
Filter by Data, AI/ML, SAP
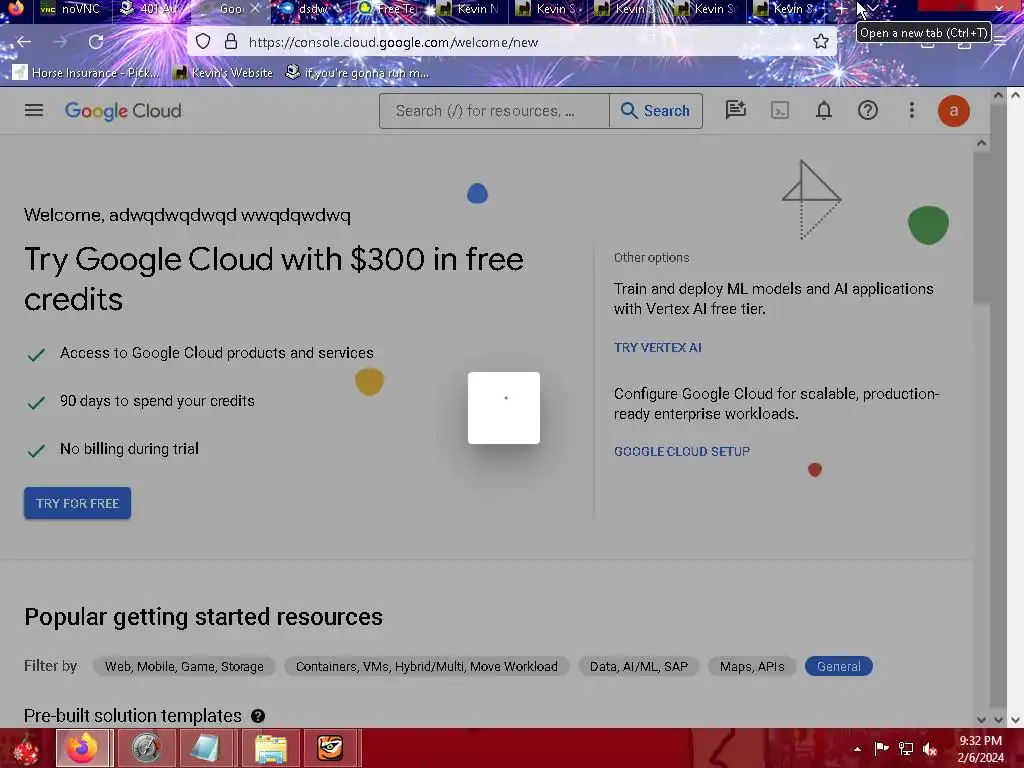click(639, 666)
